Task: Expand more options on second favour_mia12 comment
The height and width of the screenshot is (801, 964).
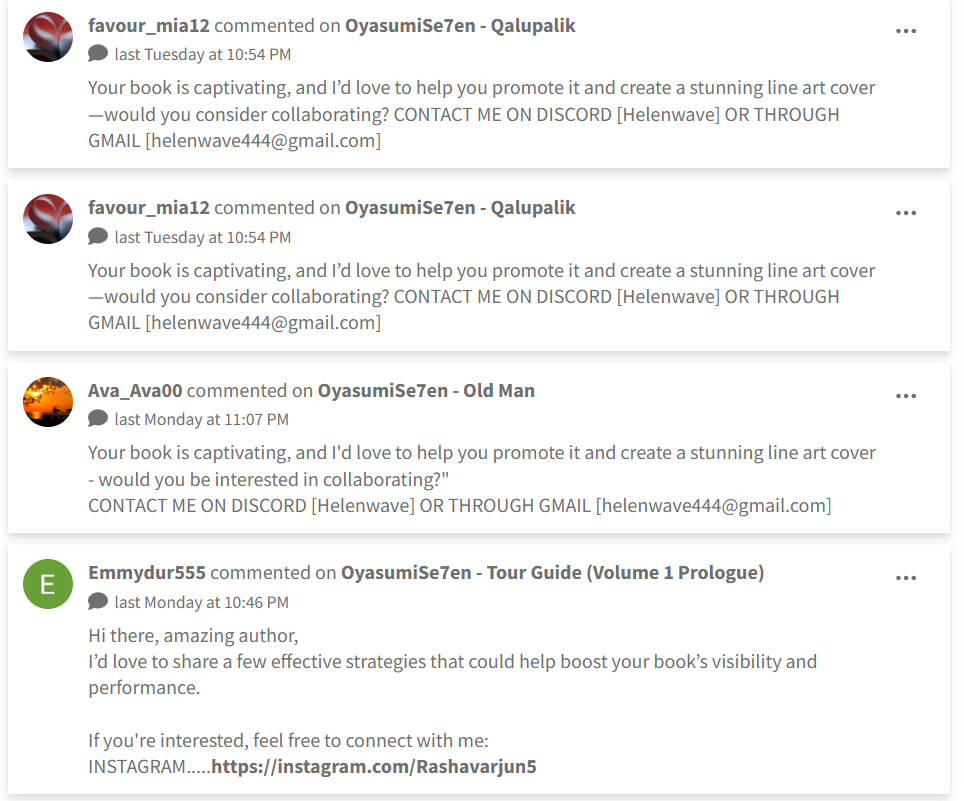Action: point(906,213)
